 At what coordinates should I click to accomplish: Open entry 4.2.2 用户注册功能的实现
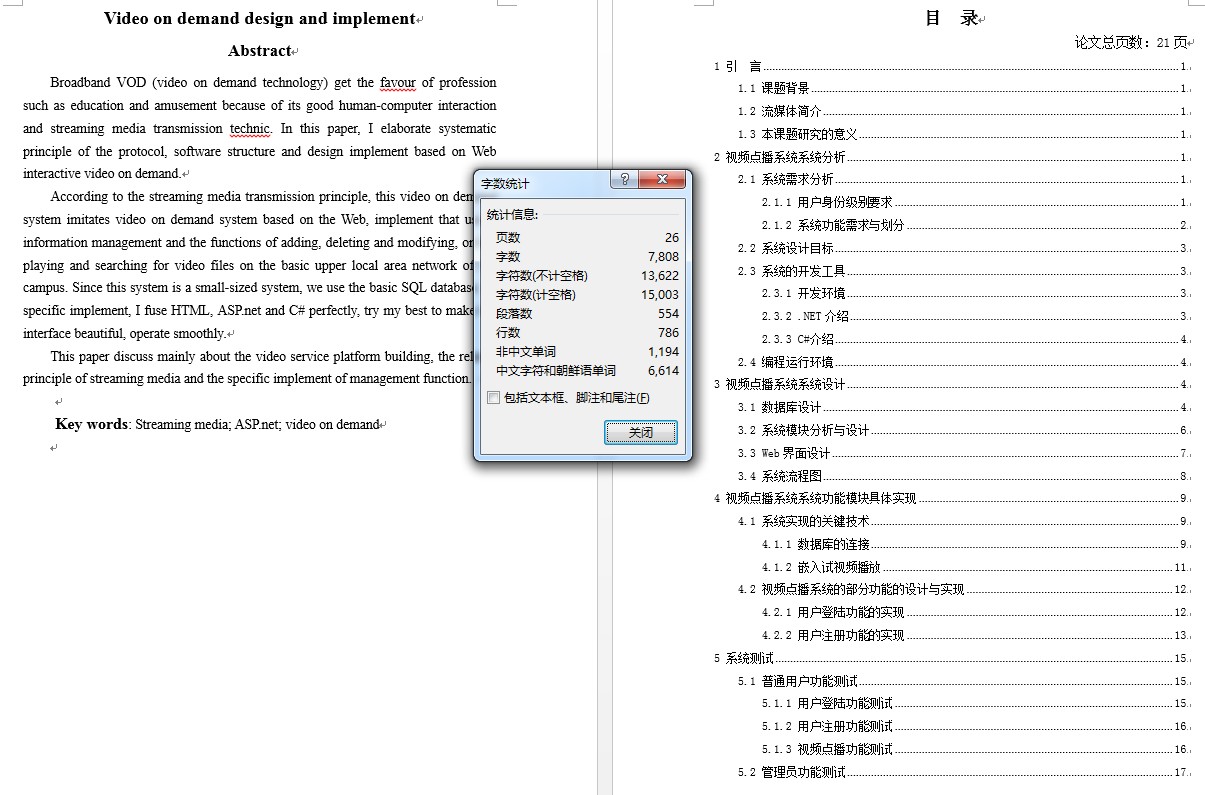(975, 635)
